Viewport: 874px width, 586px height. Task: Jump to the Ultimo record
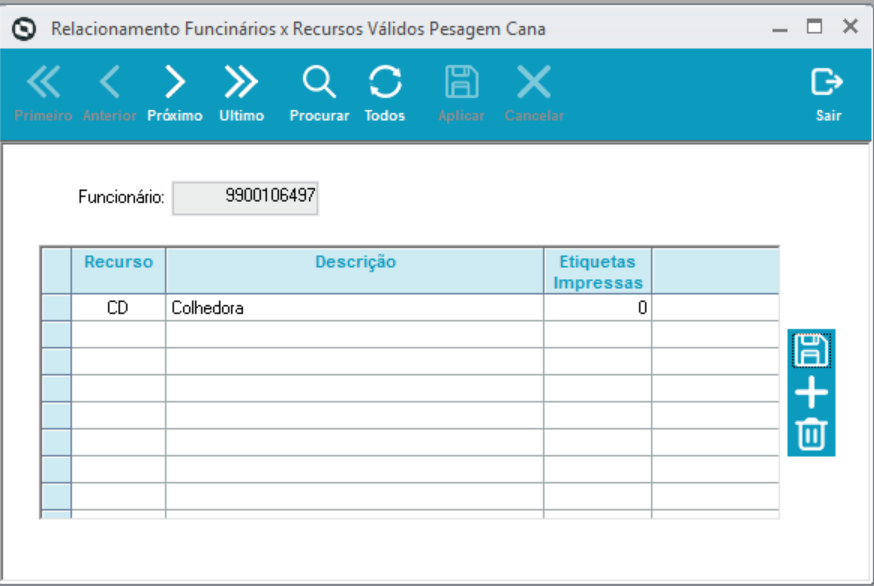(241, 92)
